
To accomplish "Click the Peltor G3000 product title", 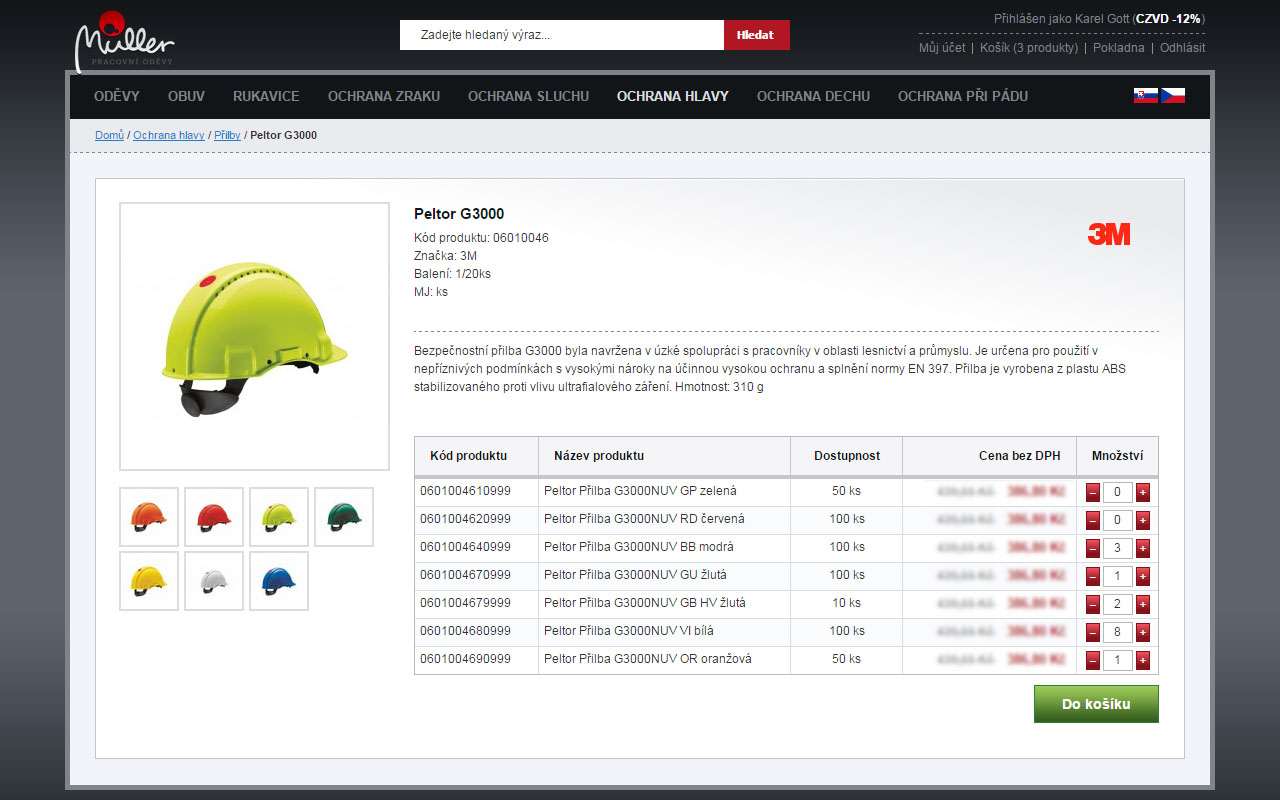I will coord(459,214).
